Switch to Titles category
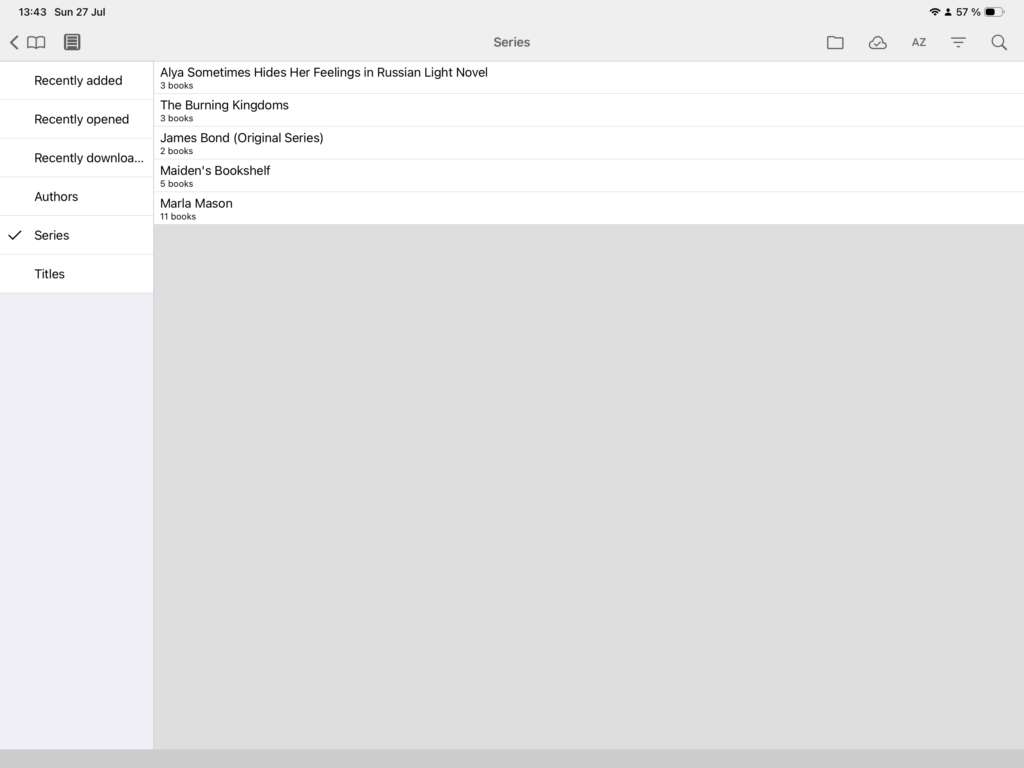This screenshot has height=768, width=1024. click(76, 274)
